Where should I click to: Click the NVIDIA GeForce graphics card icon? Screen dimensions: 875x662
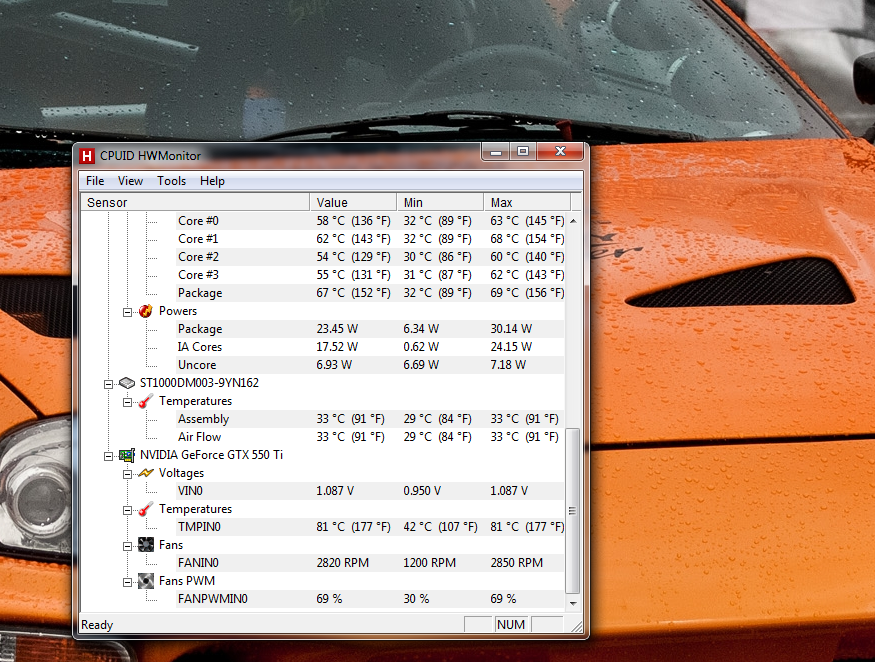(x=127, y=455)
